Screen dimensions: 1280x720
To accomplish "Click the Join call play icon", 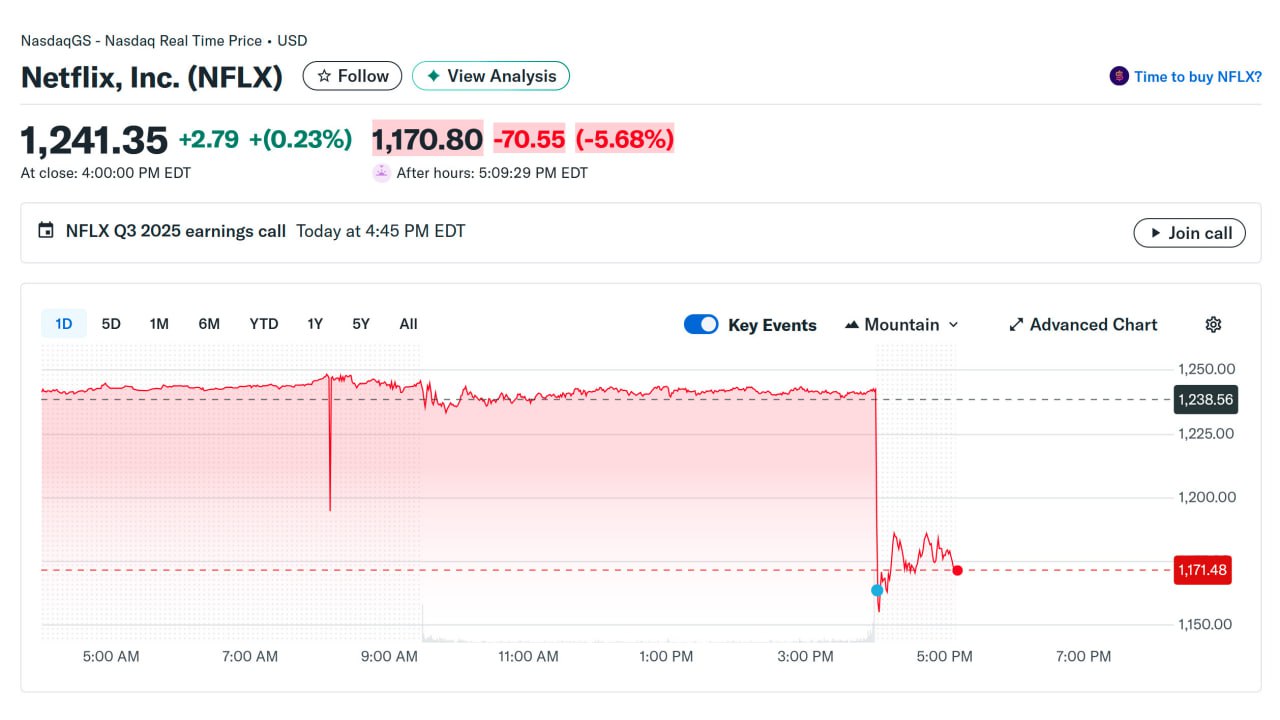I will [1155, 233].
